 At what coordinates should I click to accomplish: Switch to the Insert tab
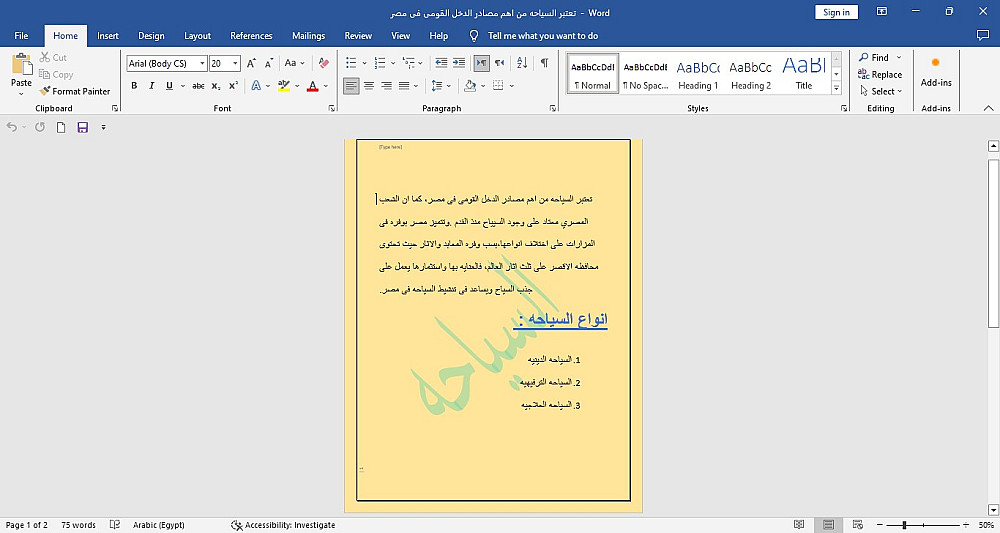[108, 36]
